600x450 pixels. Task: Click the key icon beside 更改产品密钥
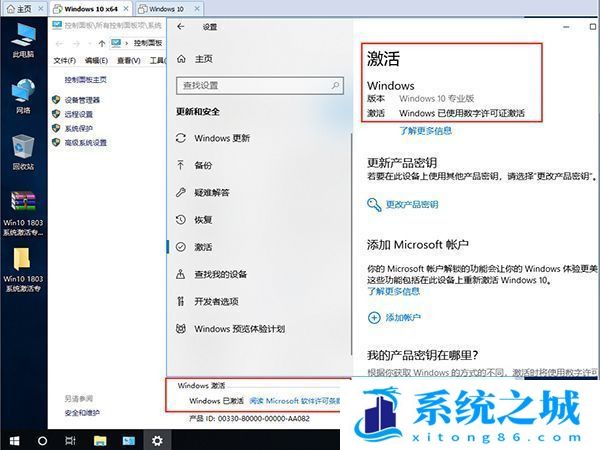pyautogui.click(x=374, y=204)
